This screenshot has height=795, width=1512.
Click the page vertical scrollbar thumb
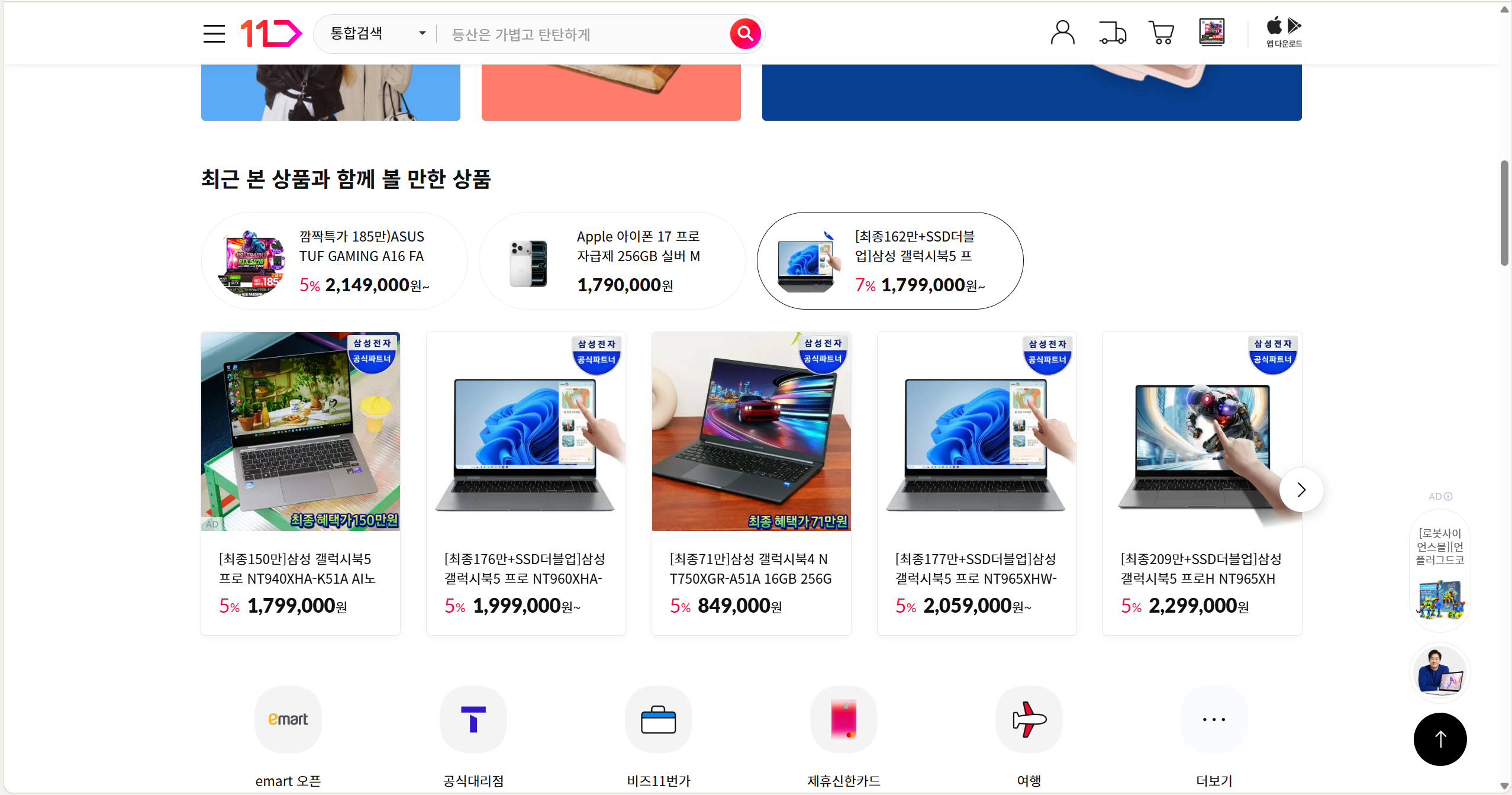pos(1504,213)
